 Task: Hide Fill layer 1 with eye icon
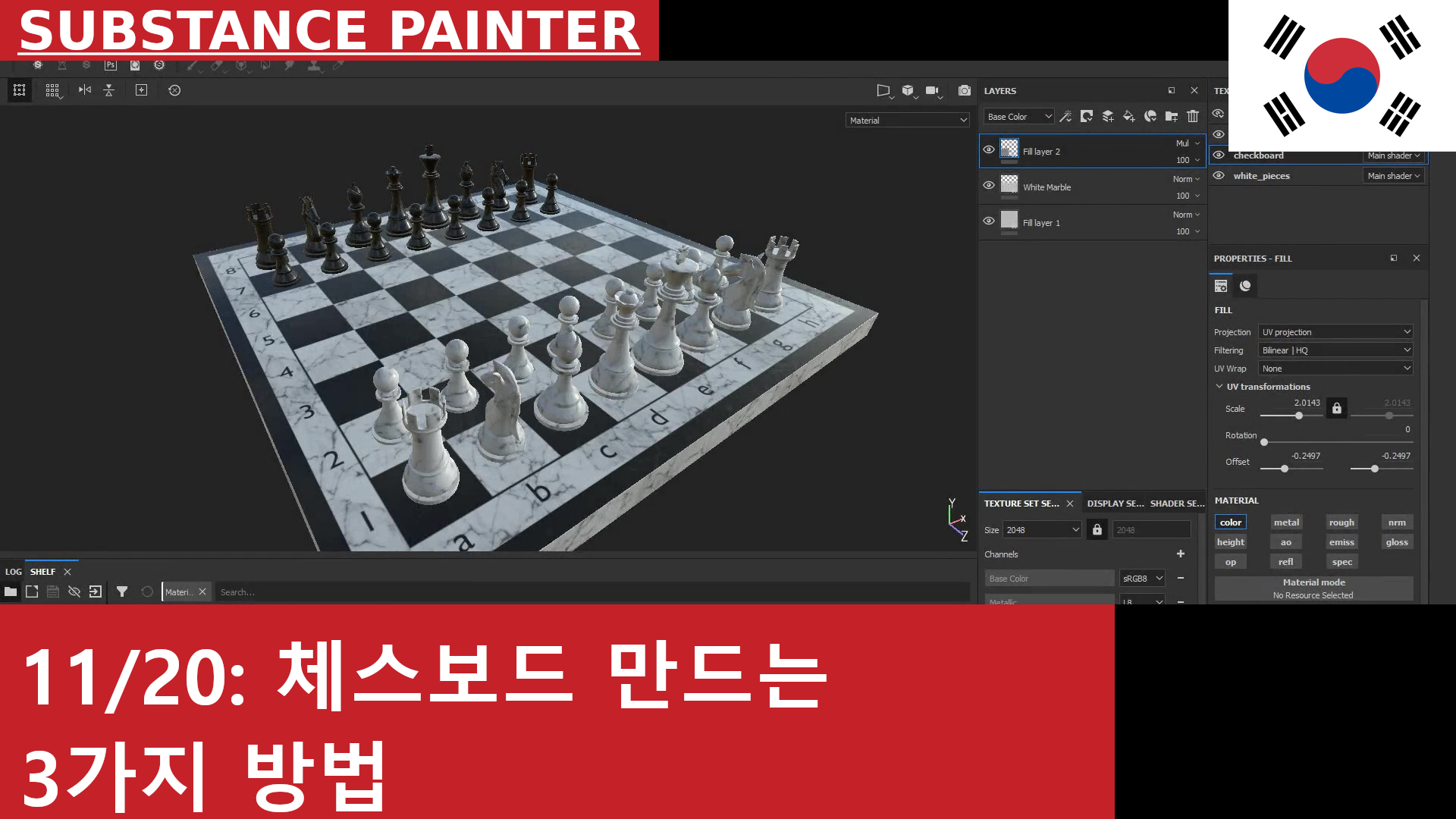(x=989, y=221)
